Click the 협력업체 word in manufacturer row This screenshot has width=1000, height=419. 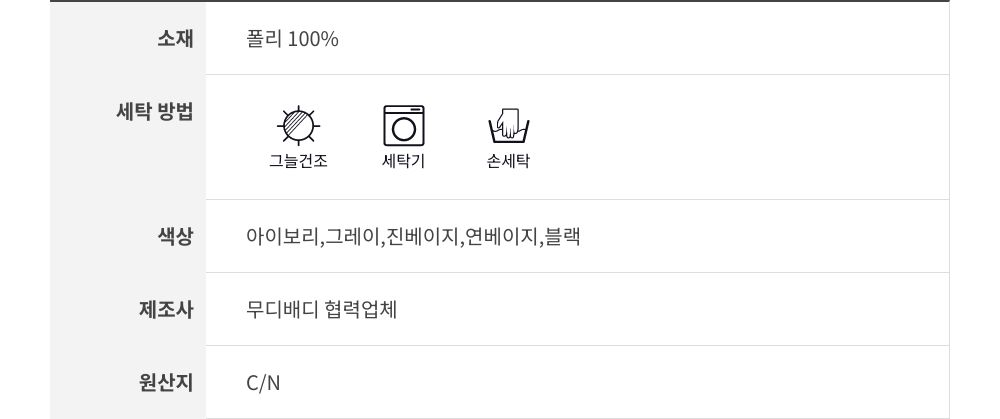coord(361,309)
